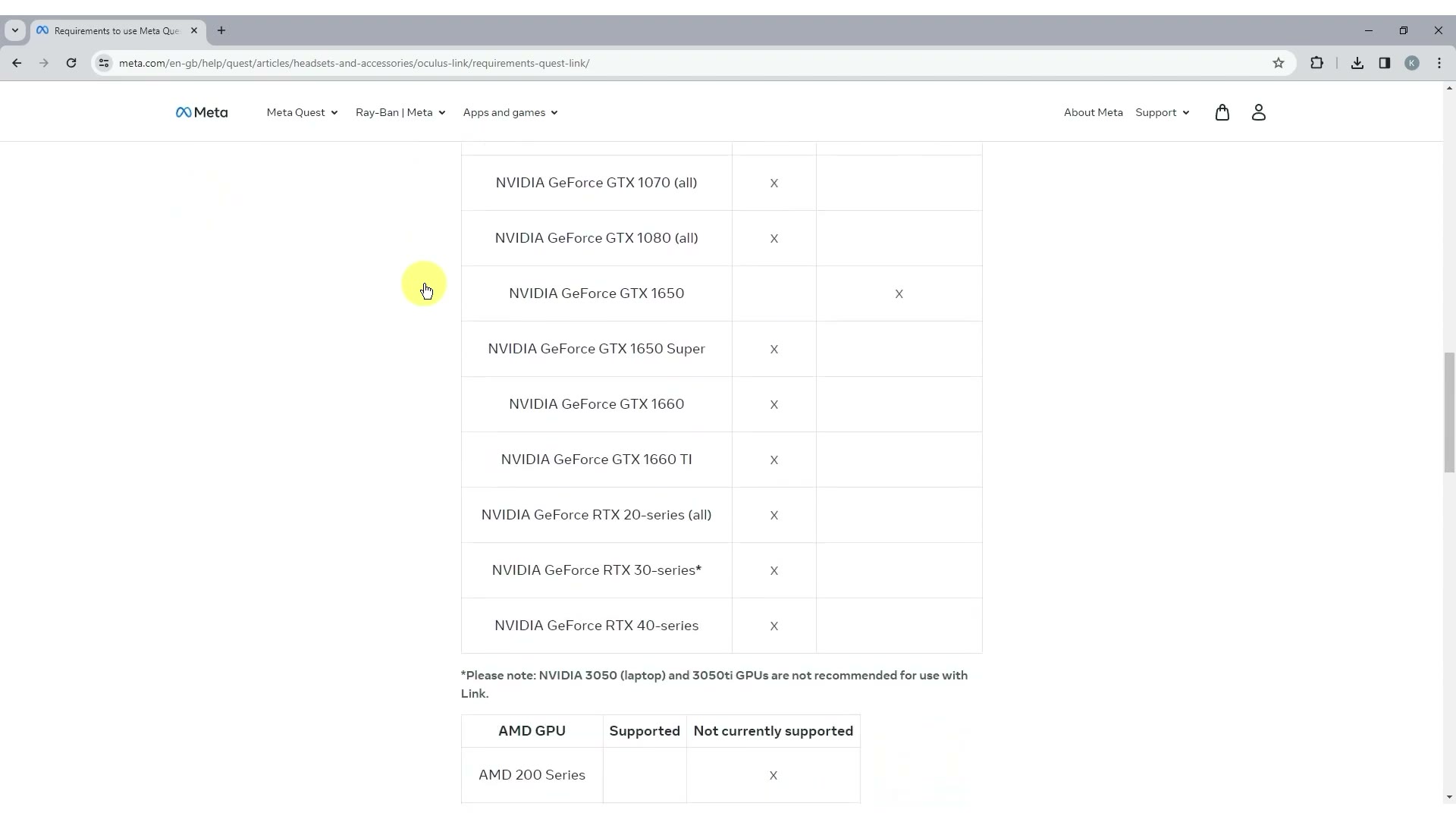Screen dimensions: 1456x819
Task: Click the not-supported X for GTX 1650
Action: (899, 294)
